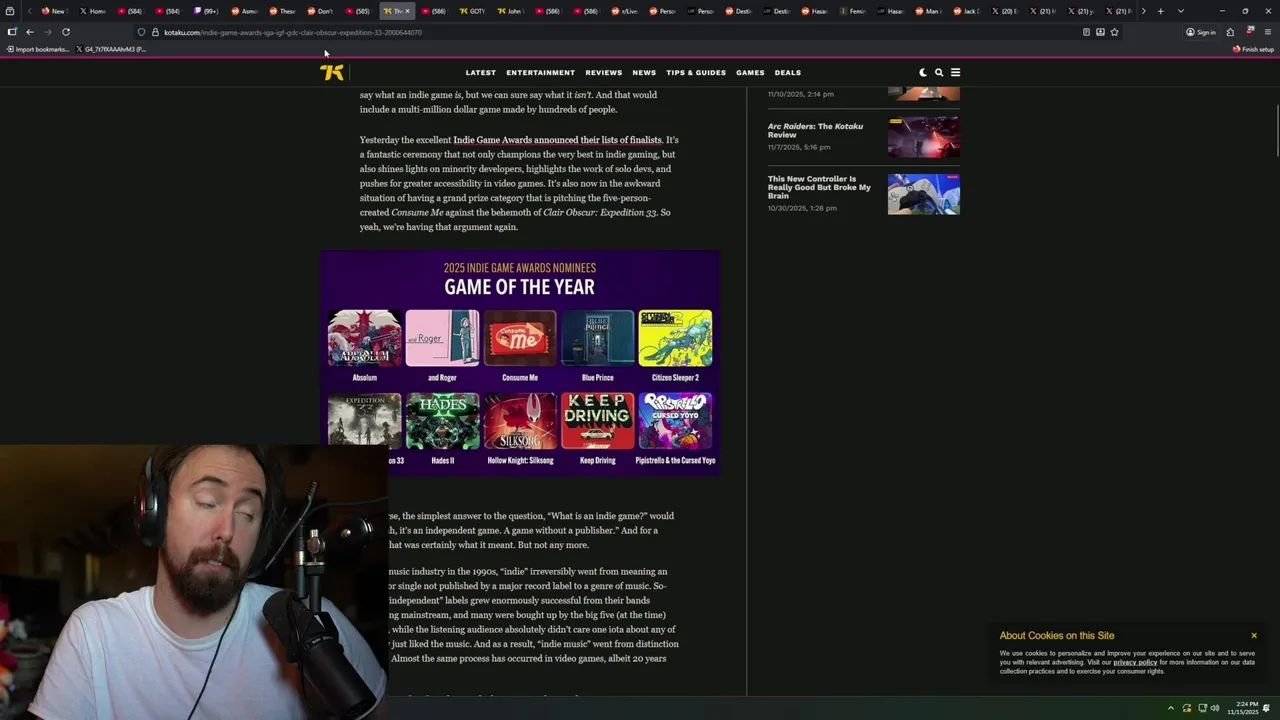The height and width of the screenshot is (720, 1280).
Task: Open the GAMES section
Action: pyautogui.click(x=750, y=72)
